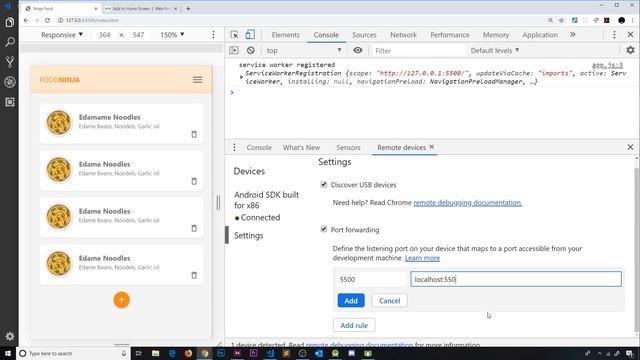
Task: Open DevTools customize three-dot menu
Action: 614,35
